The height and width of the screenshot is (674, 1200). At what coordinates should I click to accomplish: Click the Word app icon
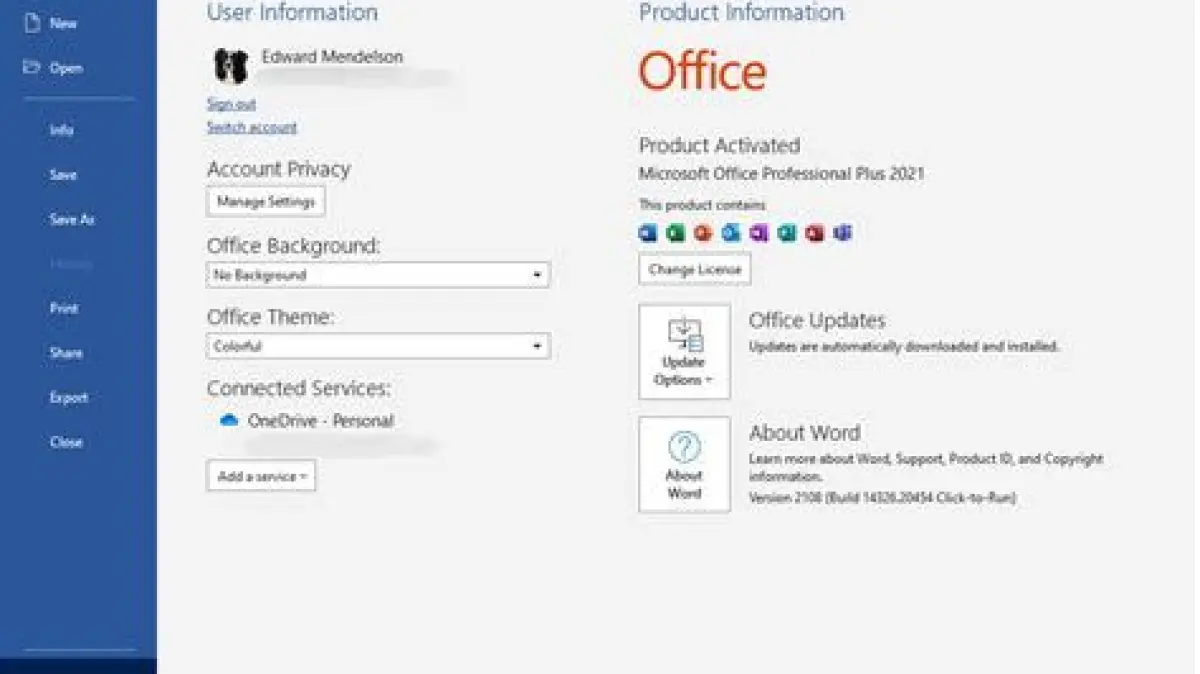[x=648, y=233]
